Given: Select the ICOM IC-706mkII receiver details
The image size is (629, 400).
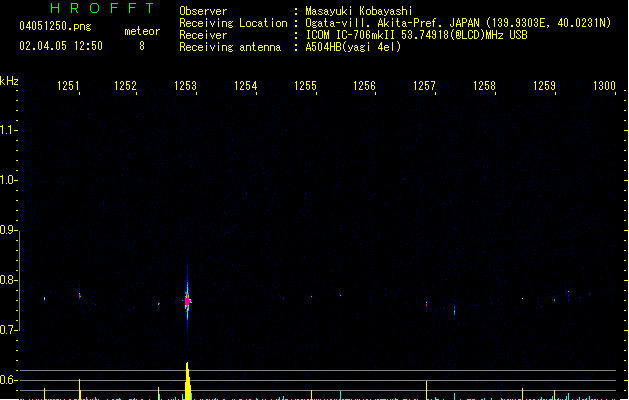Looking at the screenshot, I should 416,35.
